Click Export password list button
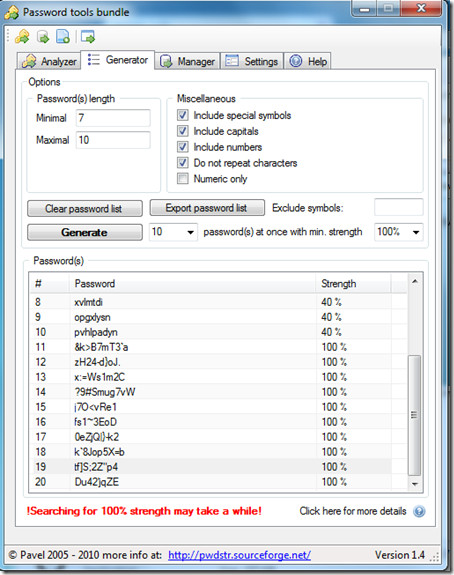 (x=207, y=208)
